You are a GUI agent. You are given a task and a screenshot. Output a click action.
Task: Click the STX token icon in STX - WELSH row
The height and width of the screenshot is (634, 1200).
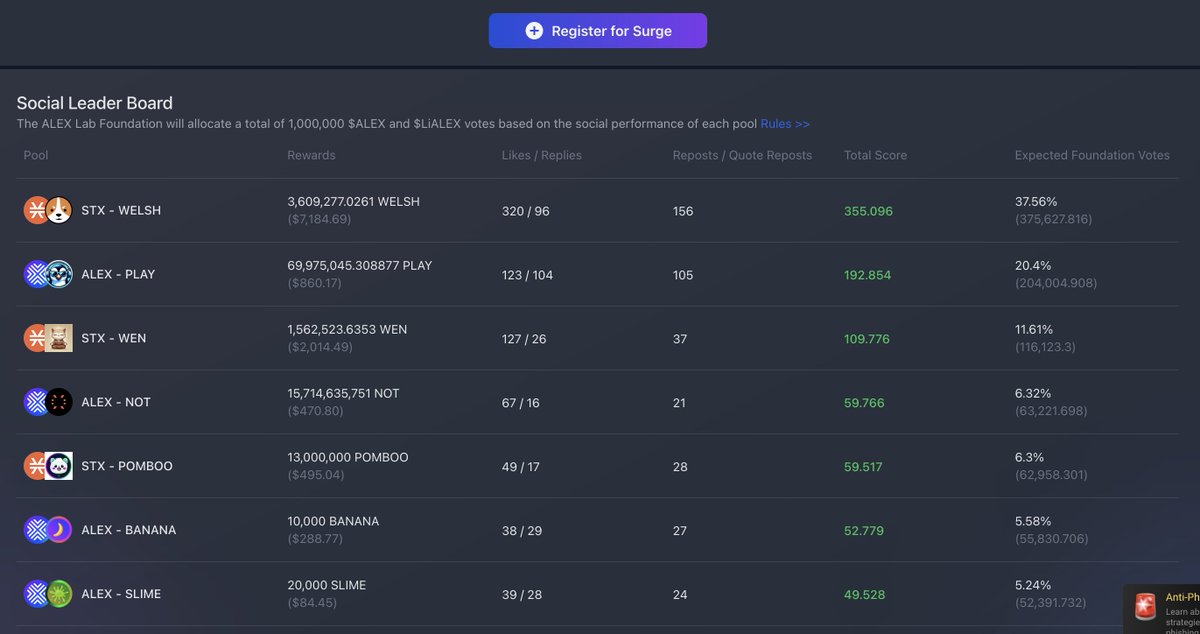tap(36, 210)
